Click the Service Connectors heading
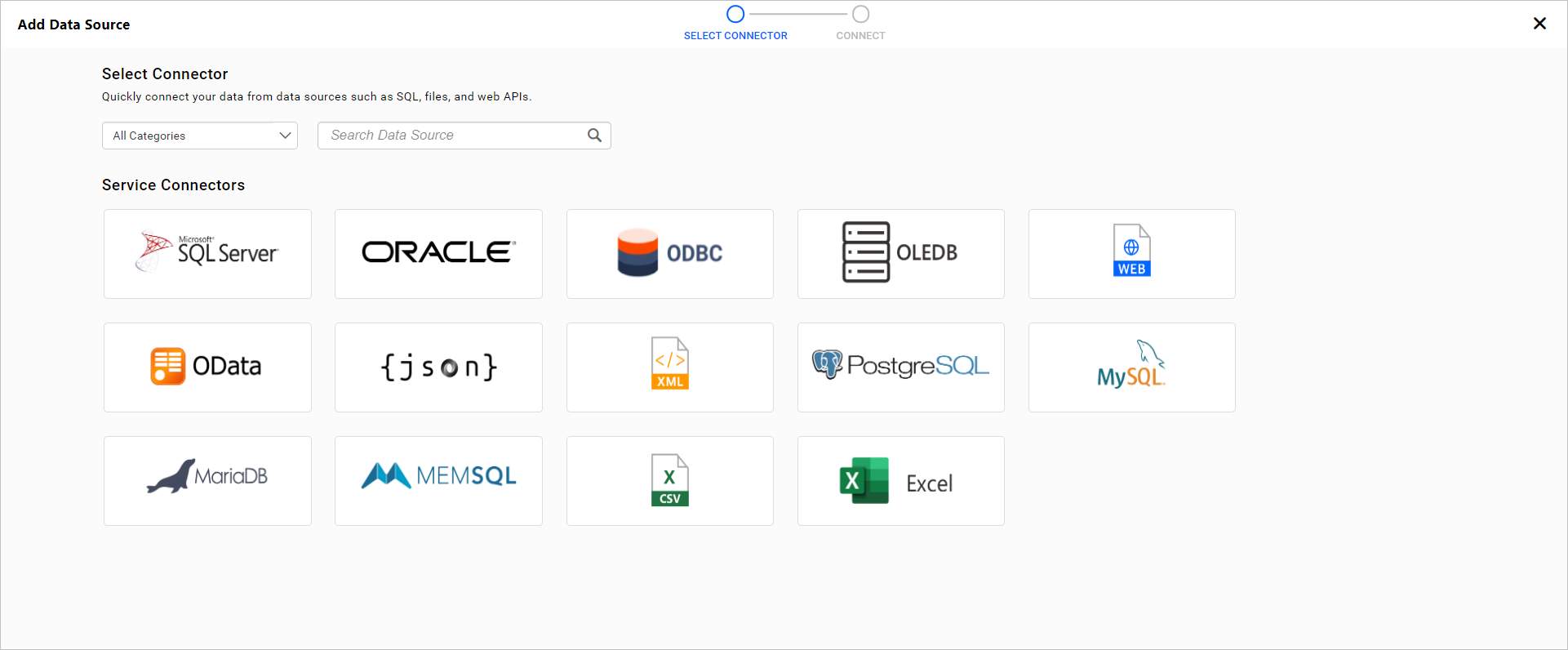The height and width of the screenshot is (650, 1568). coord(173,185)
